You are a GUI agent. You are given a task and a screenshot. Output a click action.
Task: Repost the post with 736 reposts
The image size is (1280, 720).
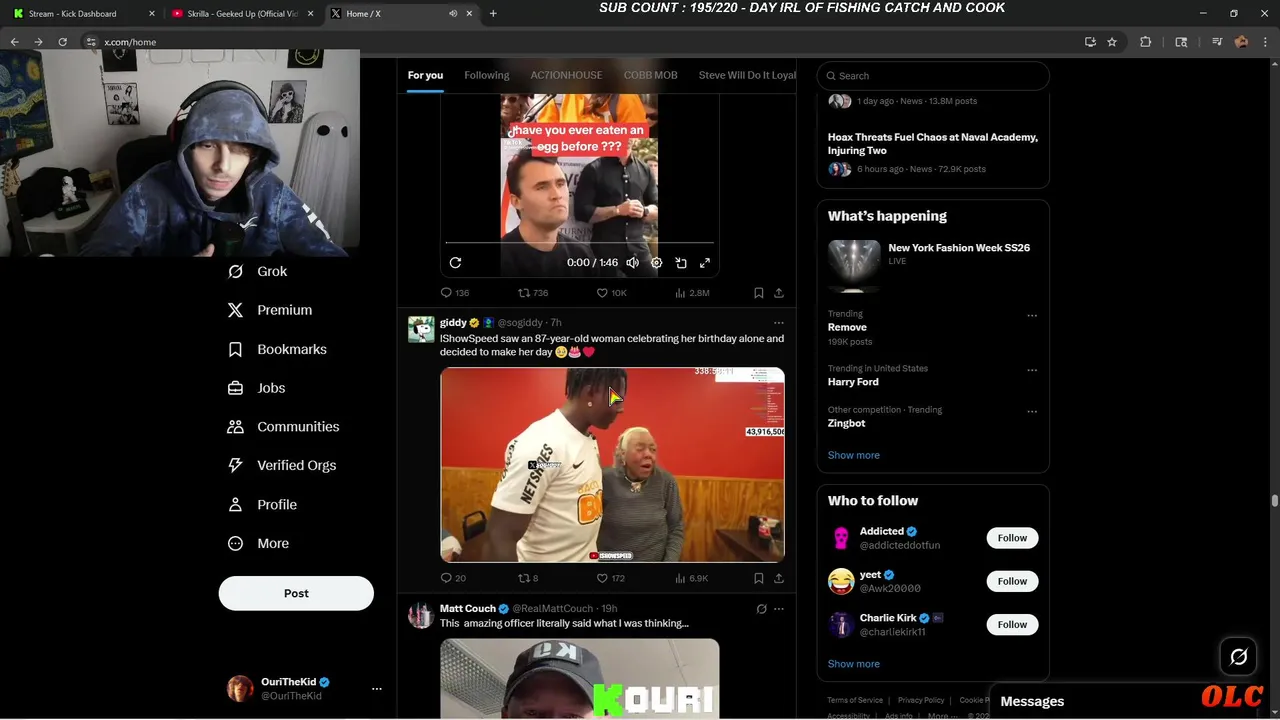533,293
